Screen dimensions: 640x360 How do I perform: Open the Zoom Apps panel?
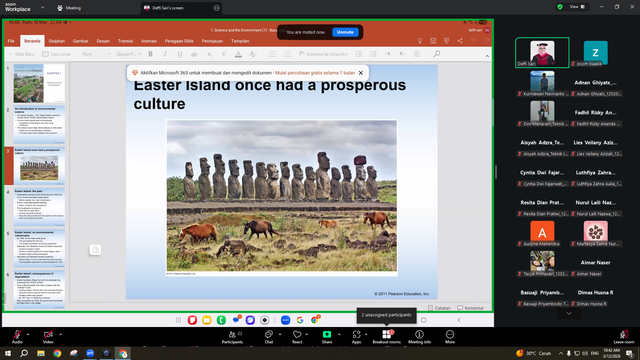tap(356, 336)
